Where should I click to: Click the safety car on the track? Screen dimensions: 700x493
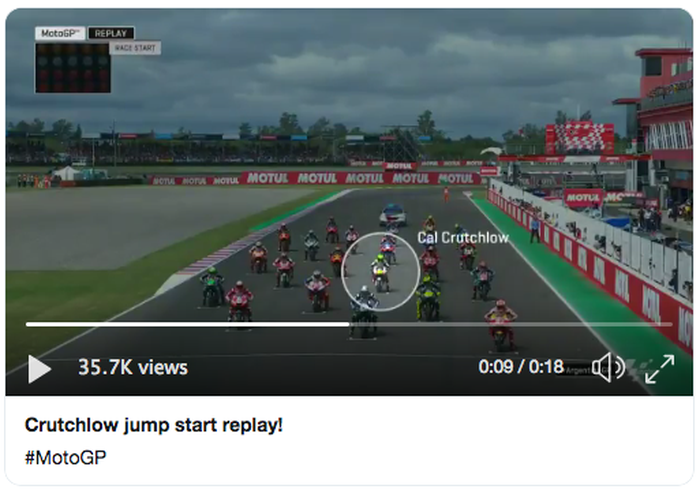pos(393,215)
